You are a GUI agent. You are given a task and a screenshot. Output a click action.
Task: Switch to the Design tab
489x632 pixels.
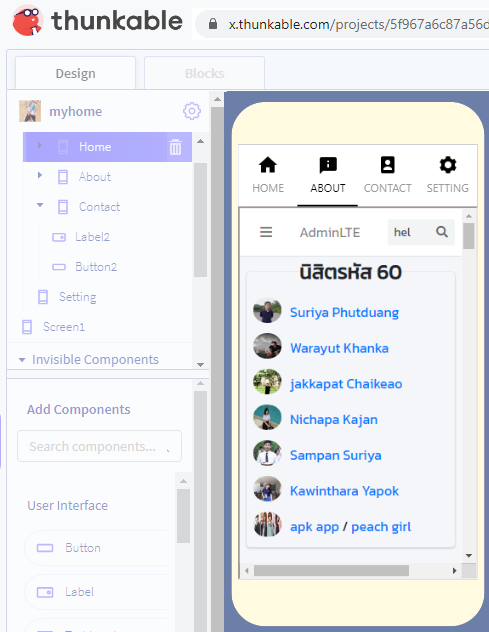(x=75, y=73)
